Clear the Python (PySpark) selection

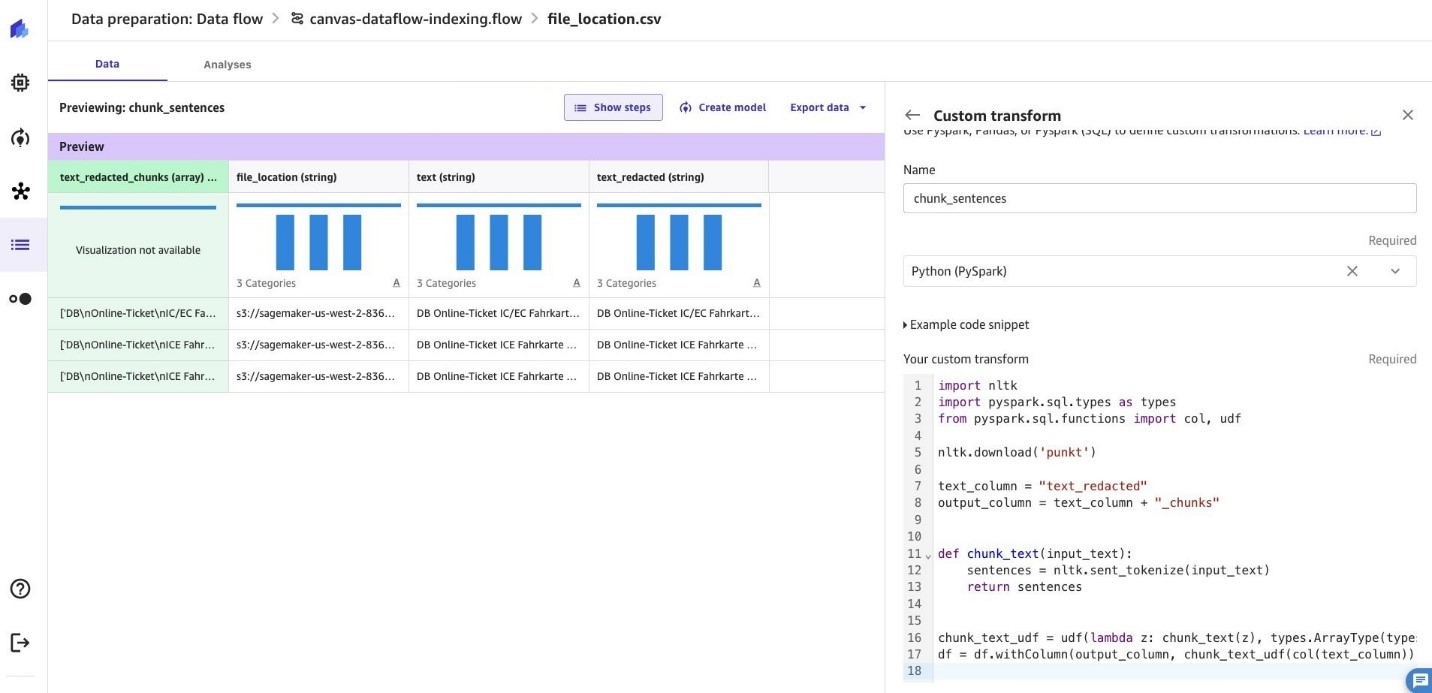(x=1352, y=271)
